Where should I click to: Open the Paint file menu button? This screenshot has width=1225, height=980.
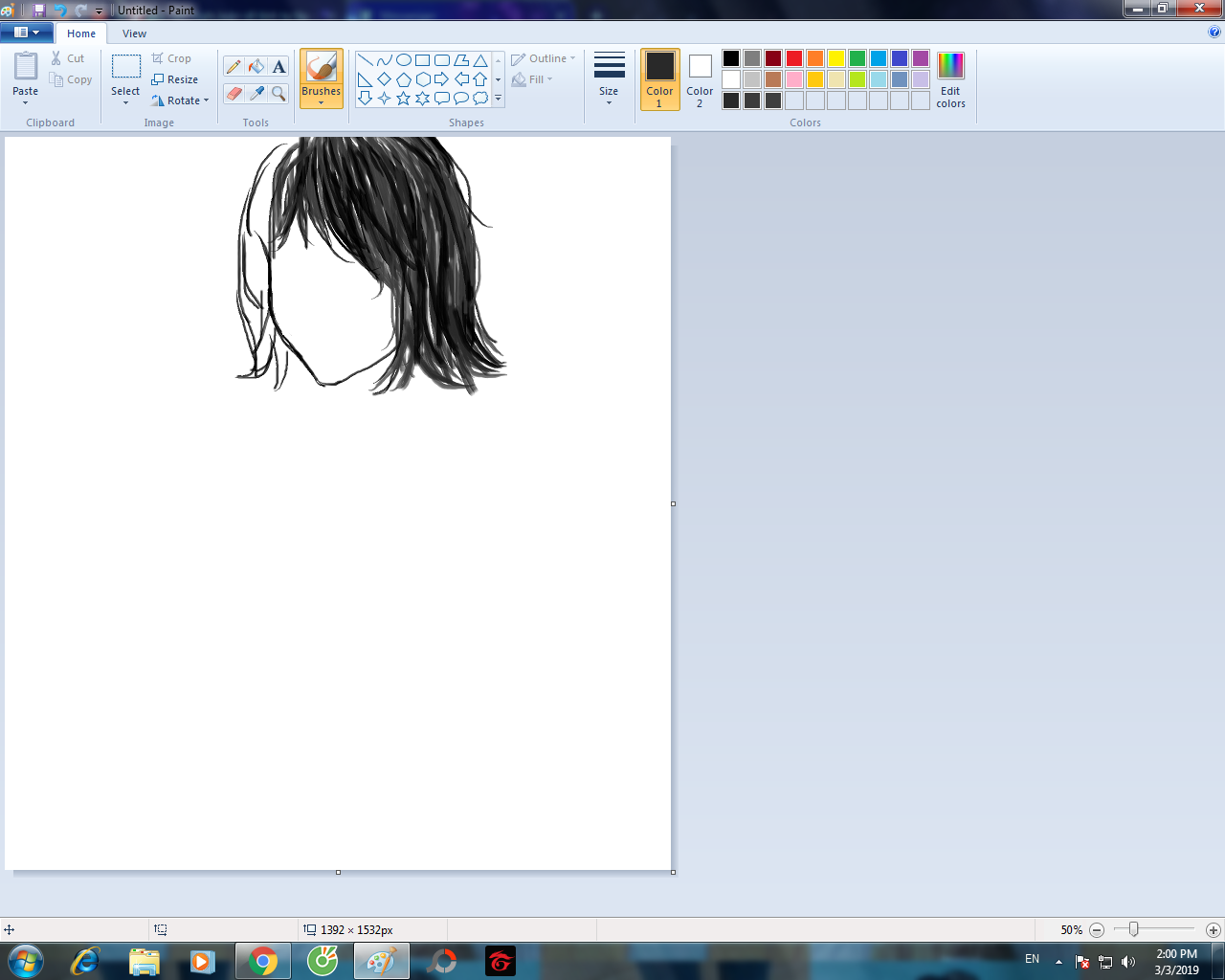26,33
